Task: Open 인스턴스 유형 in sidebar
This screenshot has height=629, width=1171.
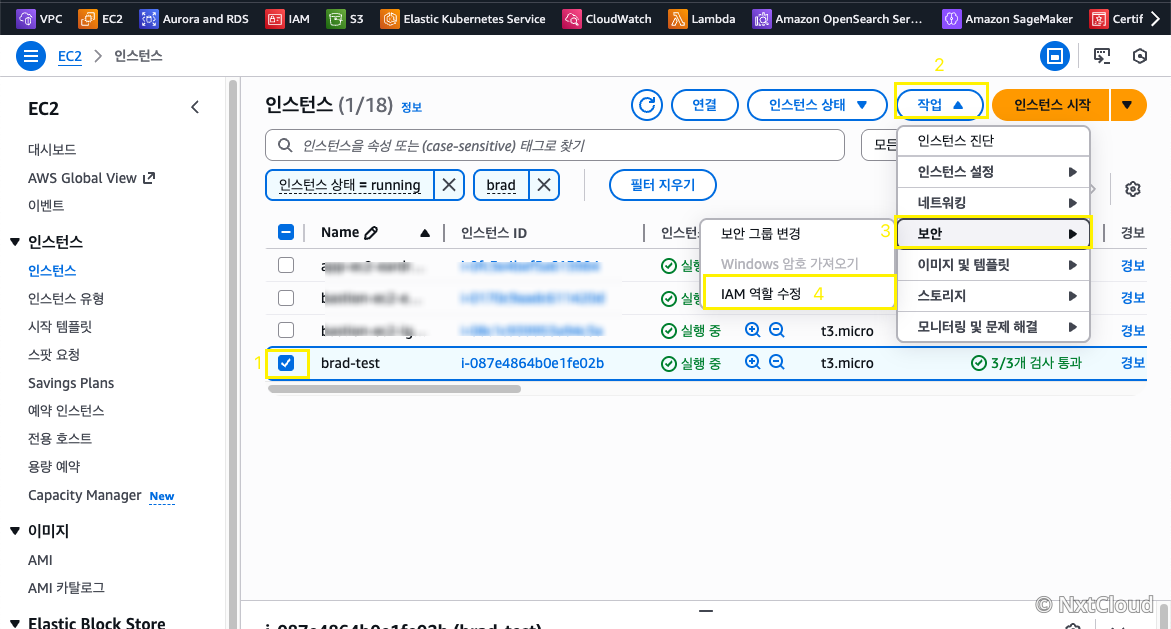Action: coord(66,299)
